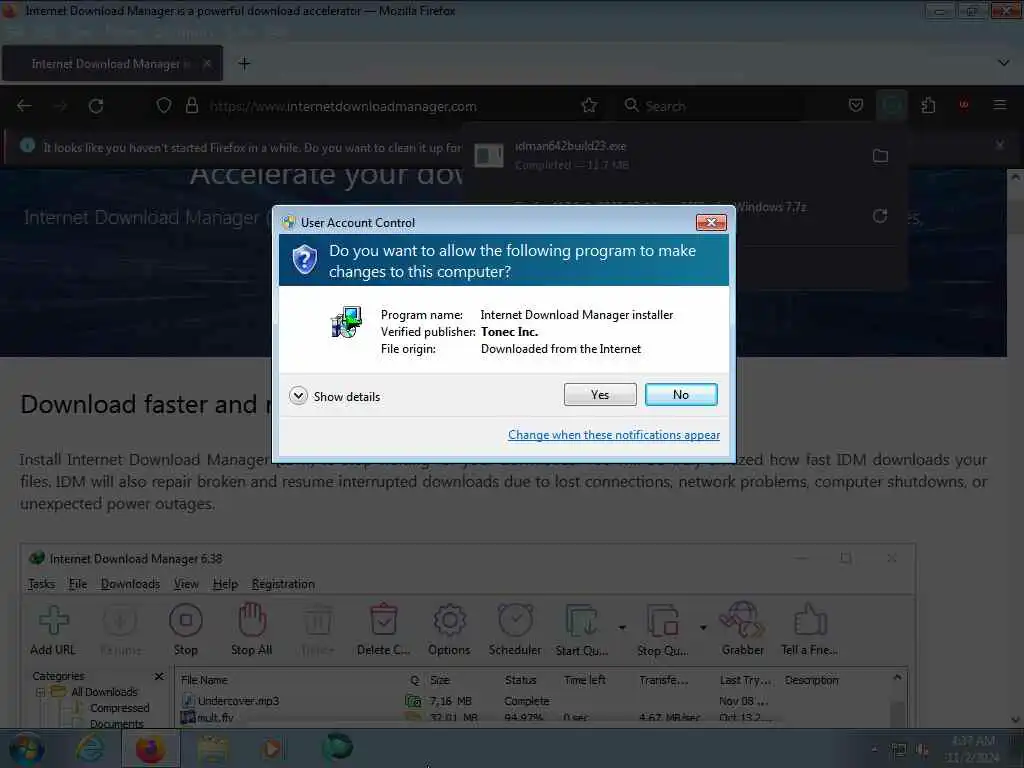Open a new Firefox tab

(x=244, y=63)
